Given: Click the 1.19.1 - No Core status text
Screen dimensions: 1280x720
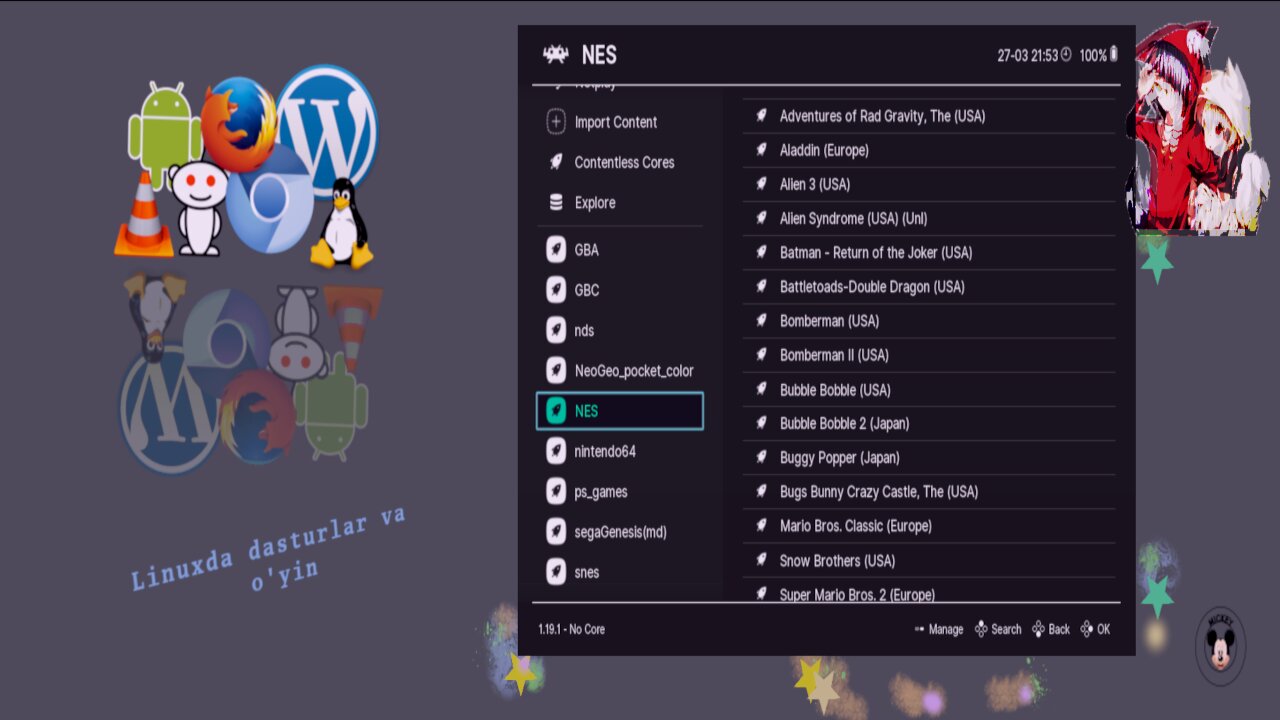Looking at the screenshot, I should click(x=571, y=629).
